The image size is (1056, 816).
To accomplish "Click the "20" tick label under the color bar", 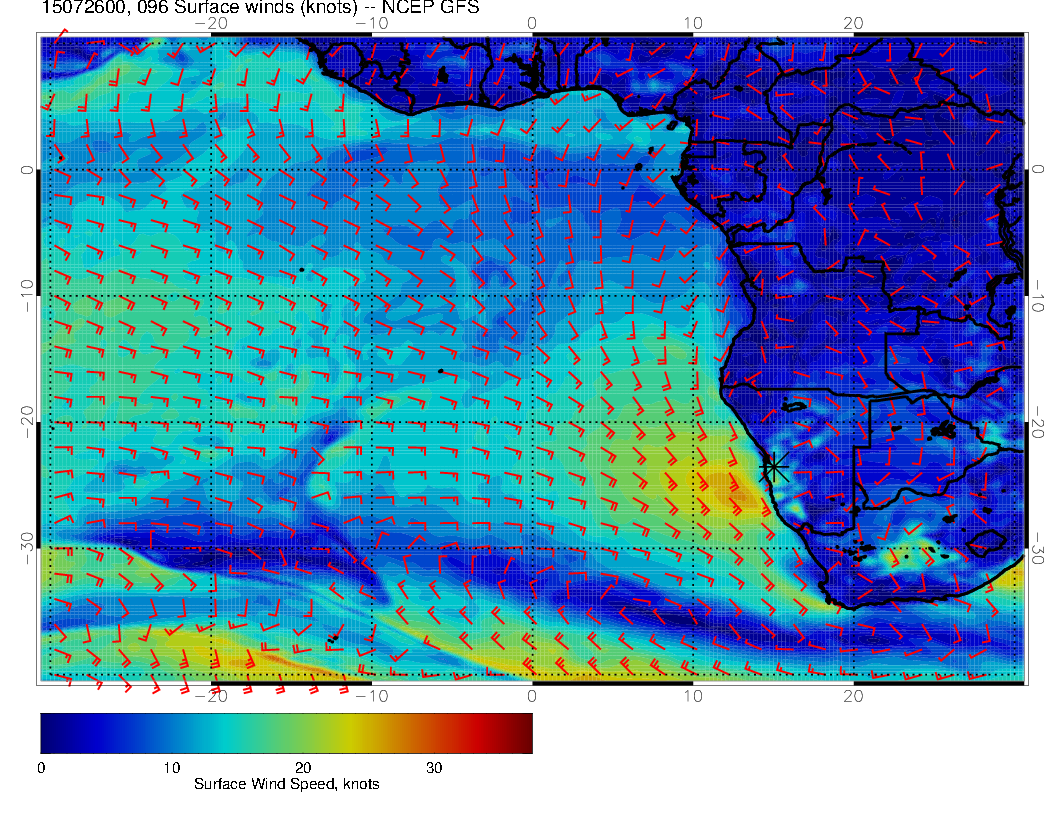I will 302,768.
